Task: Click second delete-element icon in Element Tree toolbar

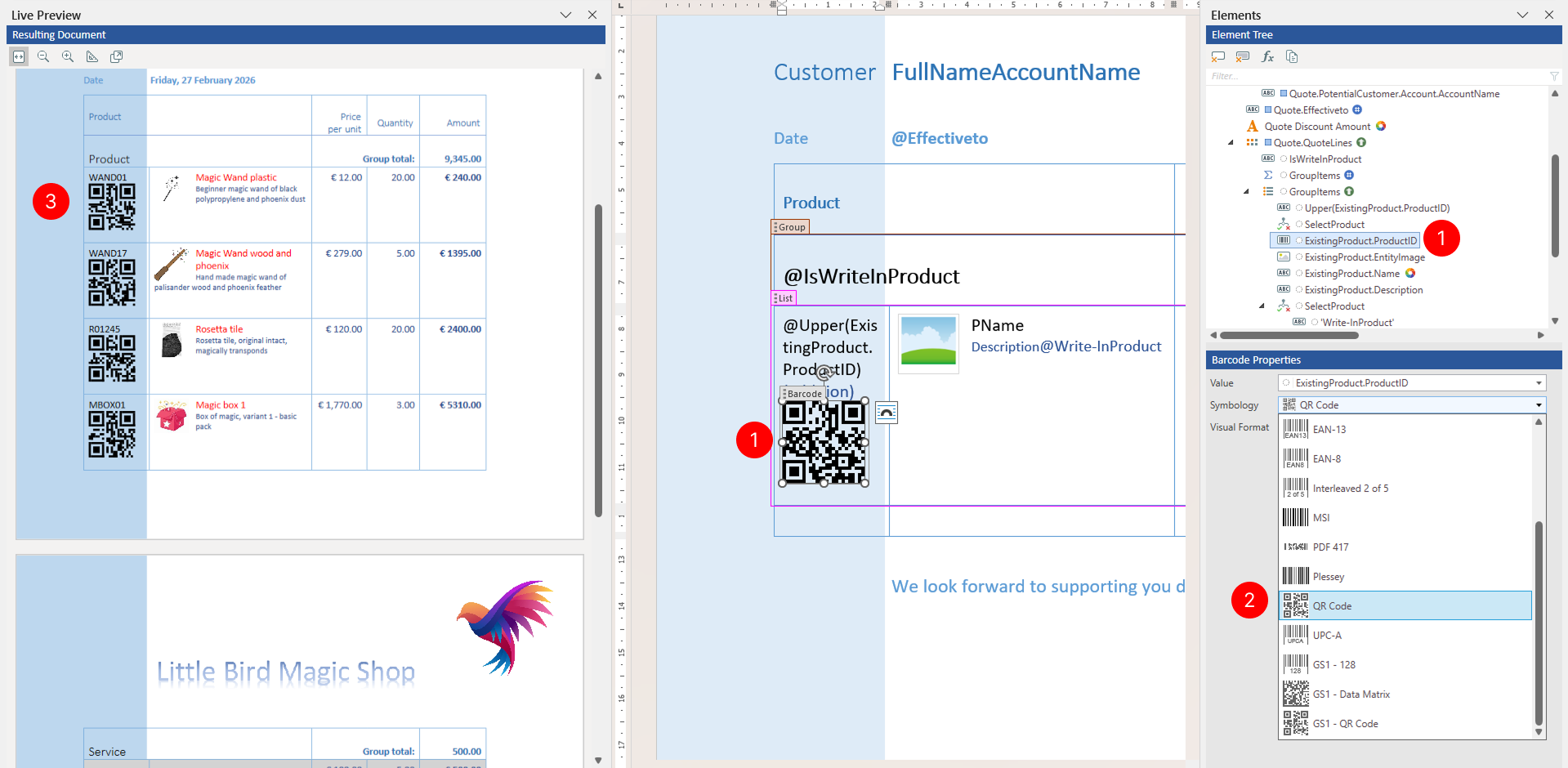Action: click(x=1243, y=56)
